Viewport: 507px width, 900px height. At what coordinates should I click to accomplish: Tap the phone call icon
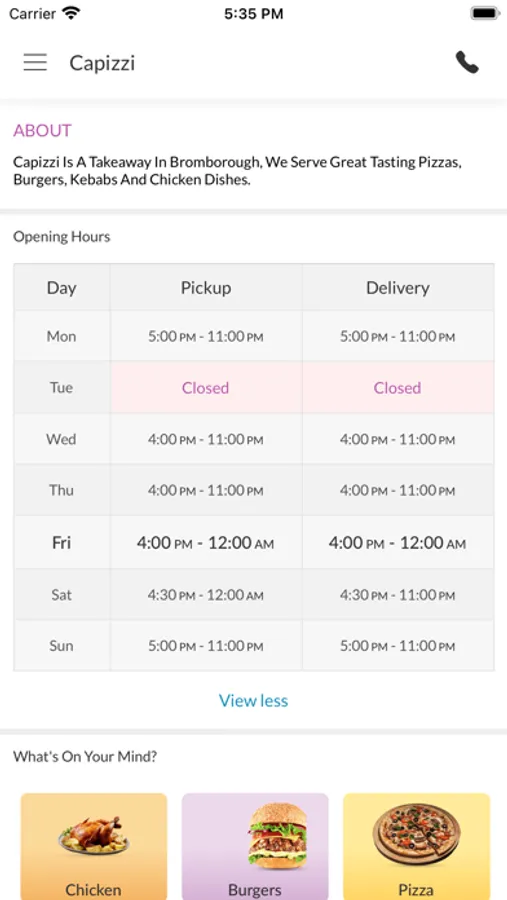tap(467, 62)
